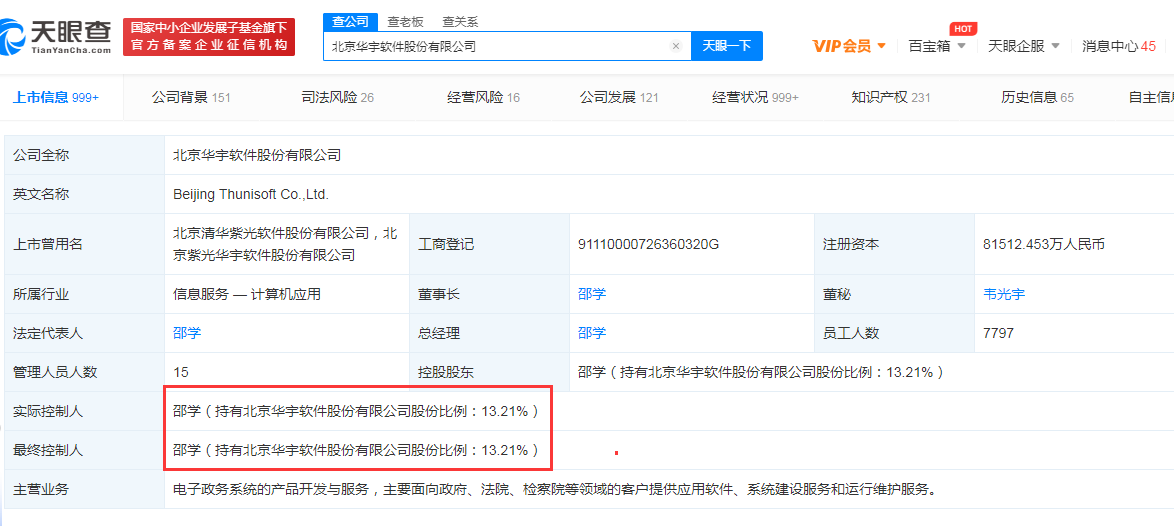Open the 公司背景 tab
Screen dimensions: 1174x526
coord(191,97)
